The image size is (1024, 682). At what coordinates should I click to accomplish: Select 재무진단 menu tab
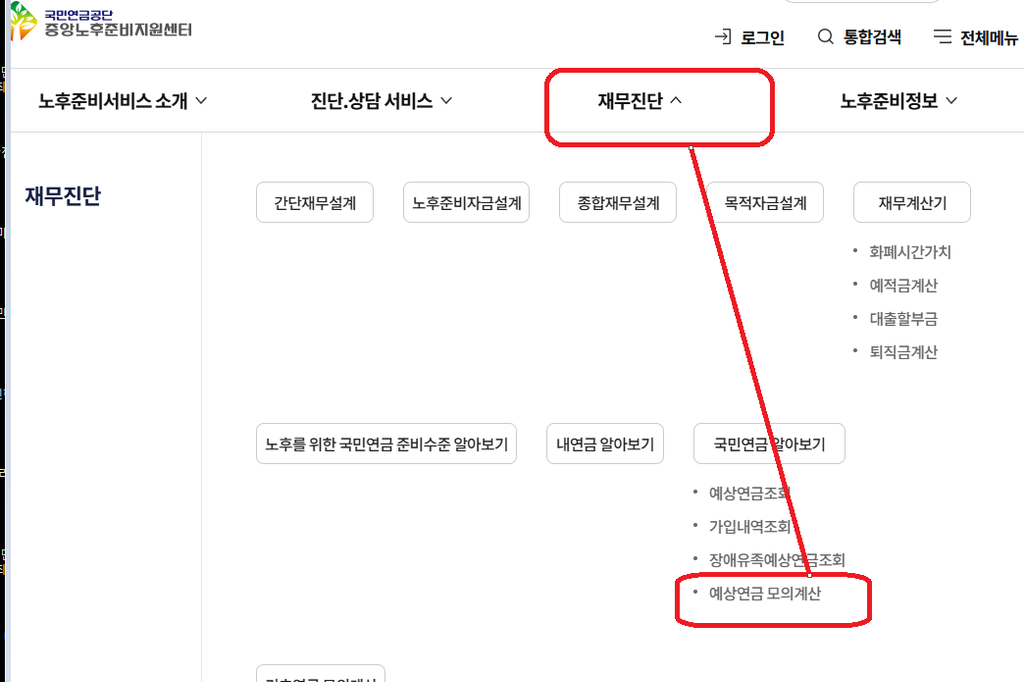pos(630,101)
